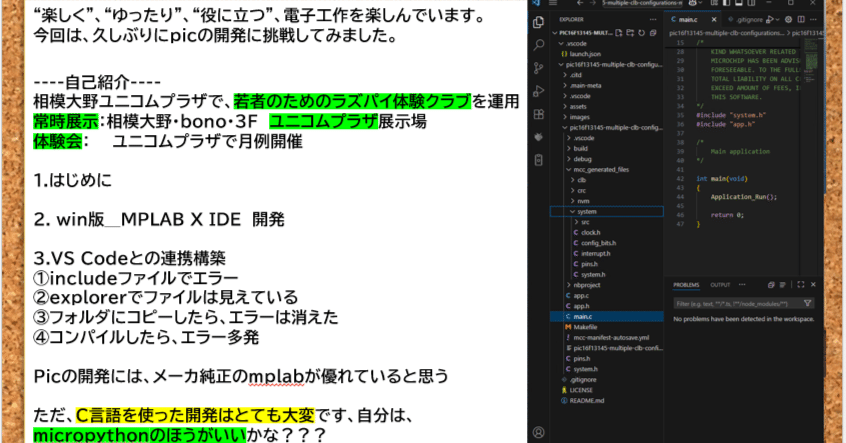Split the editor to the right
The image size is (846, 443).
click(801, 19)
